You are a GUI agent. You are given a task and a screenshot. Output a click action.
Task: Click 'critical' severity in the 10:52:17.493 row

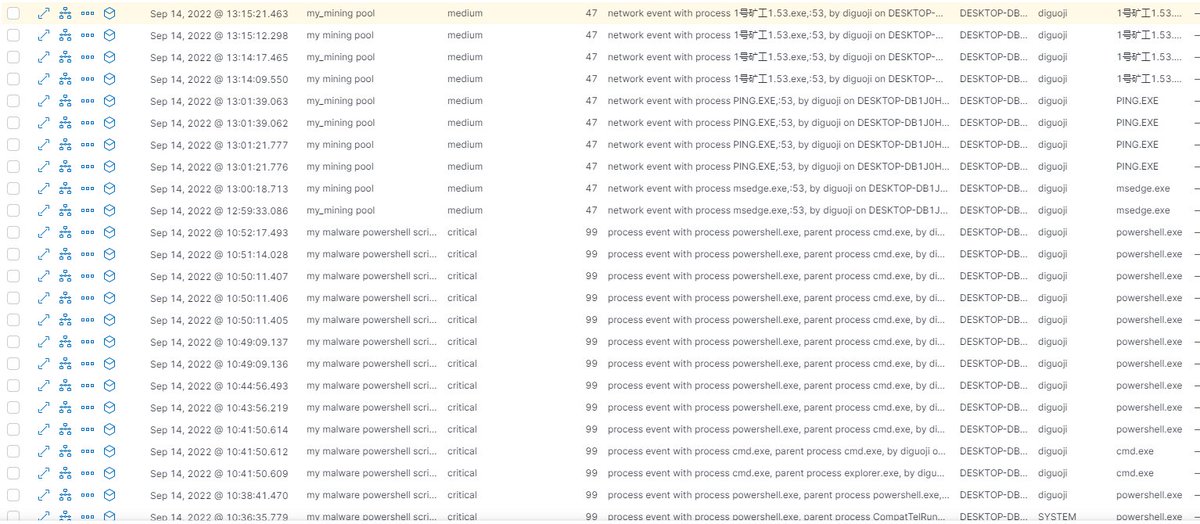[462, 233]
